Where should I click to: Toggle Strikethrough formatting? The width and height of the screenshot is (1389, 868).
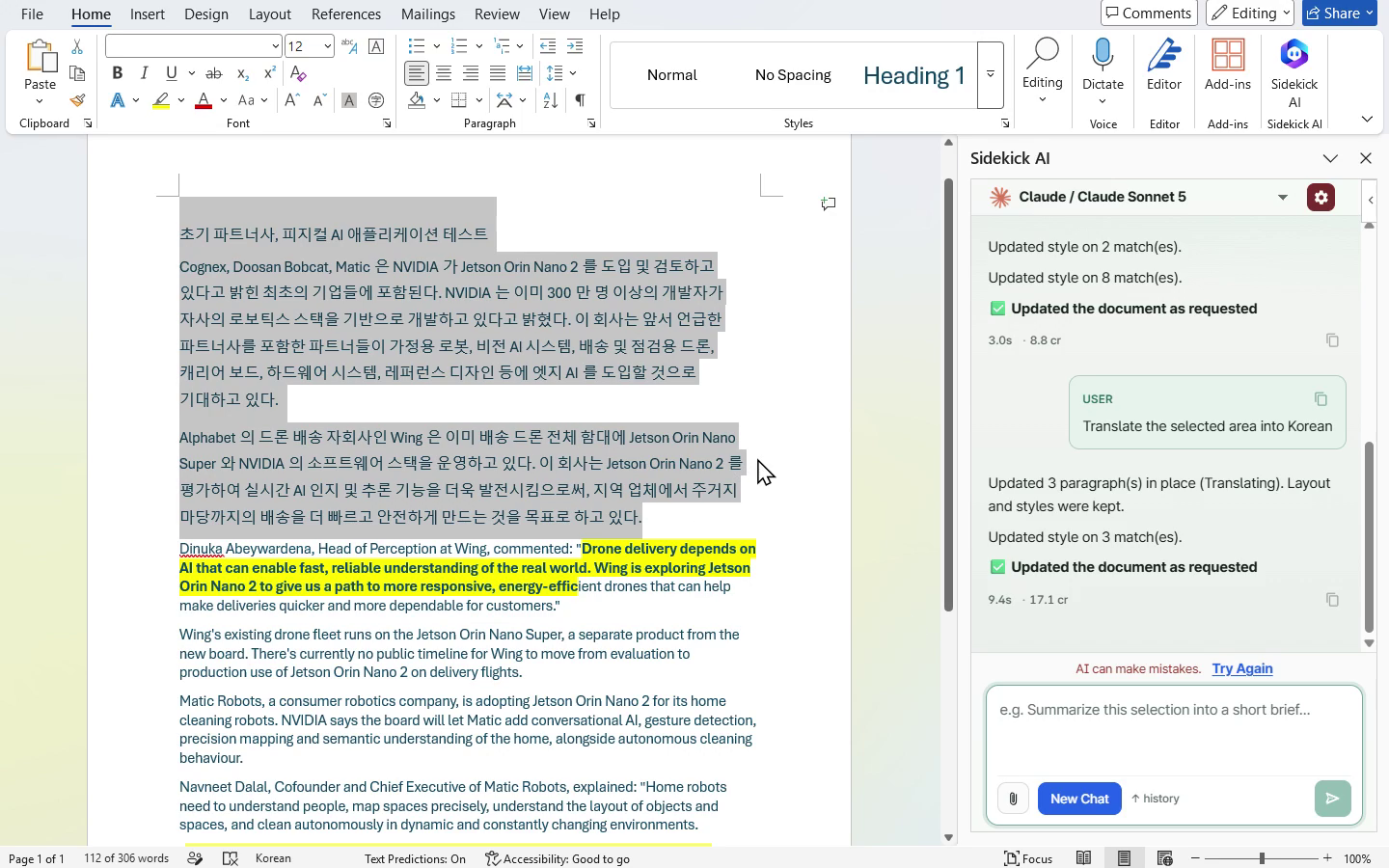click(214, 73)
